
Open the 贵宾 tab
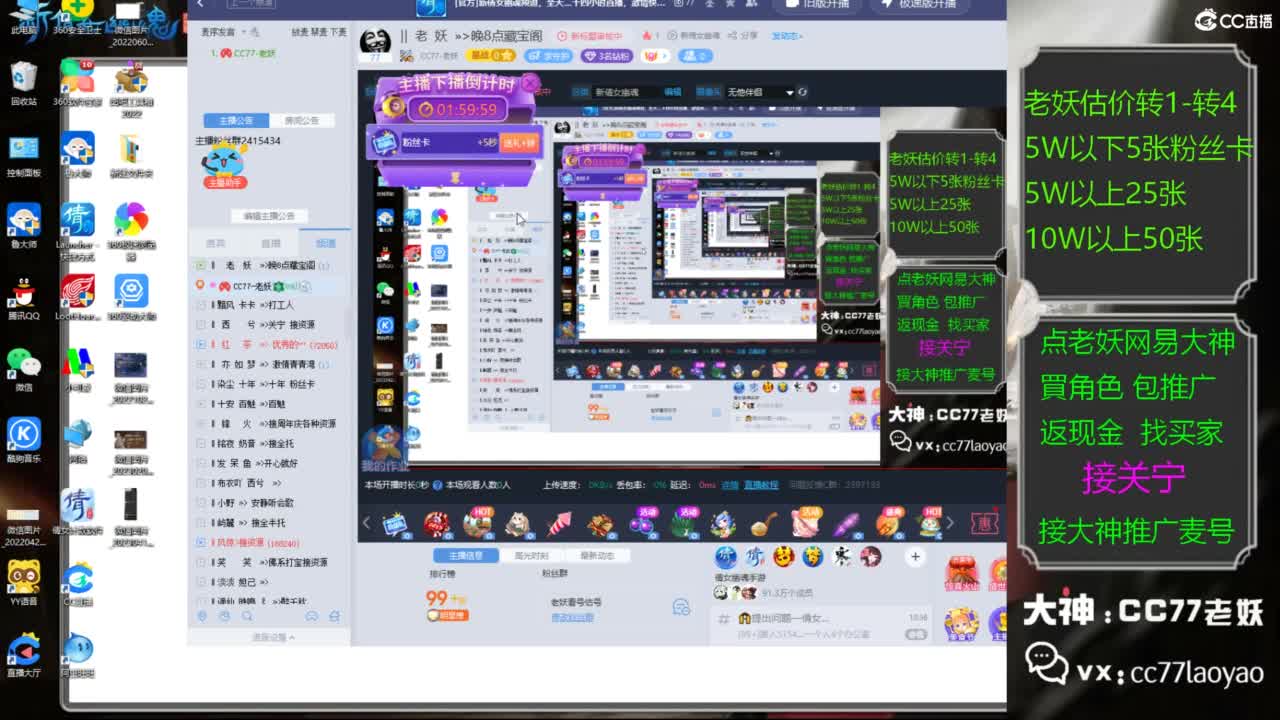(215, 243)
